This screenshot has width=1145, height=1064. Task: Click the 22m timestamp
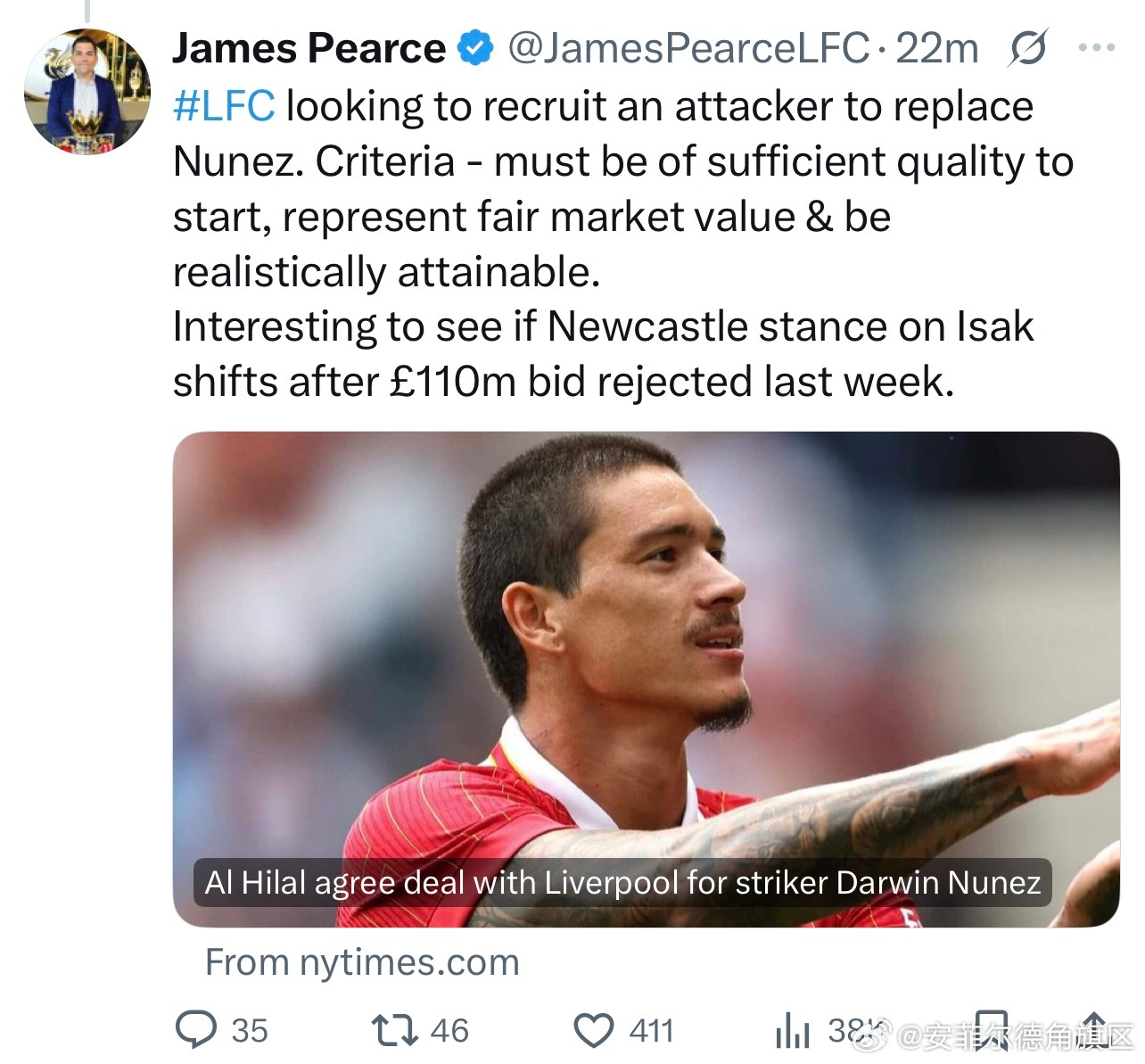(x=936, y=48)
